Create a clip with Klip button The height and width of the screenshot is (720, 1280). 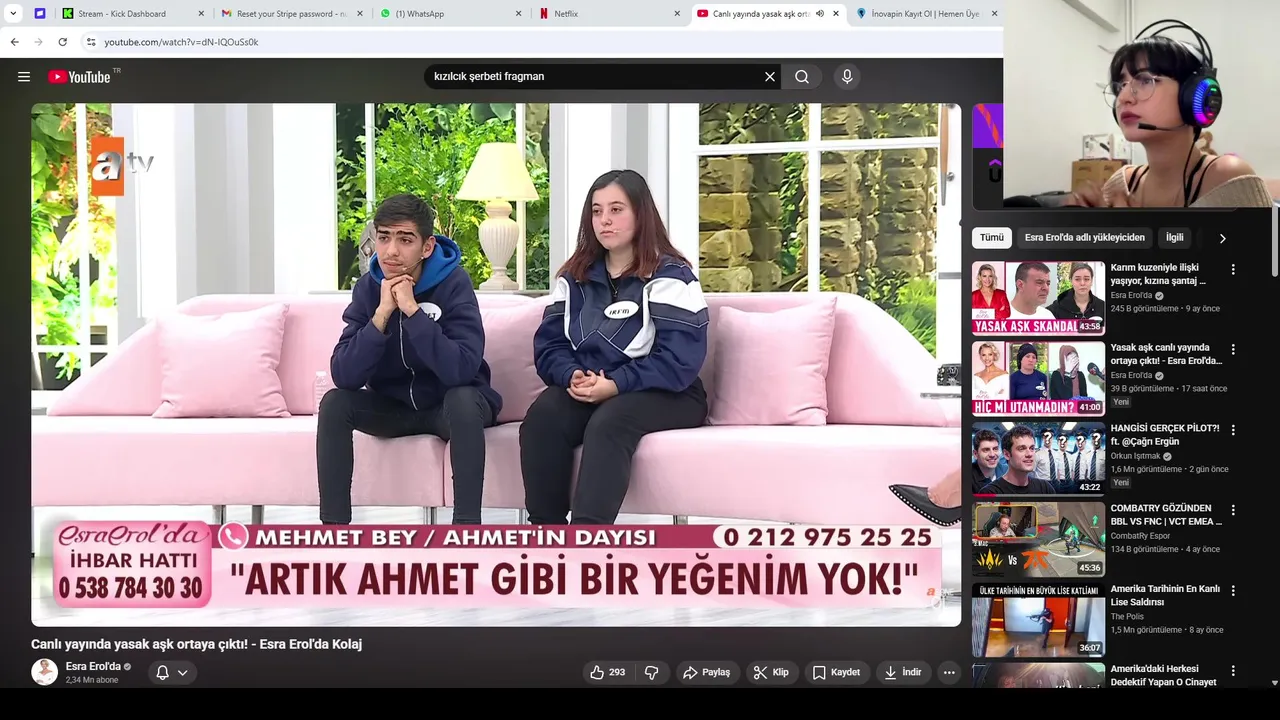[771, 673]
